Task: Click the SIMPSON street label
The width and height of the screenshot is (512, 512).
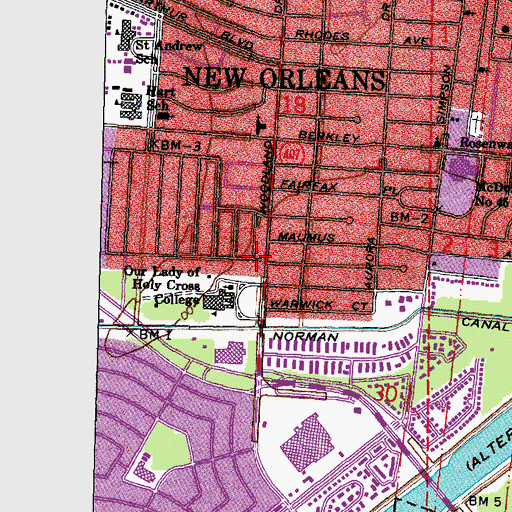Action: (445, 94)
